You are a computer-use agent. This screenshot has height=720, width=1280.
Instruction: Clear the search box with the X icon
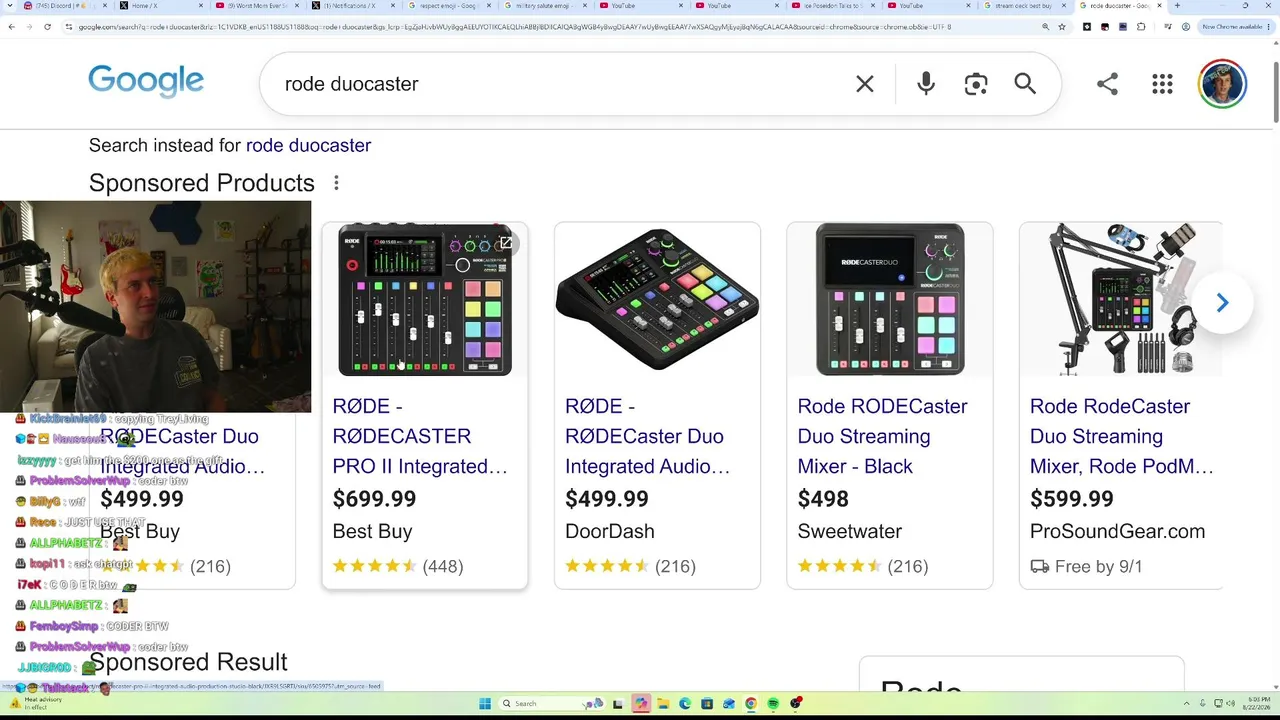pyautogui.click(x=865, y=84)
